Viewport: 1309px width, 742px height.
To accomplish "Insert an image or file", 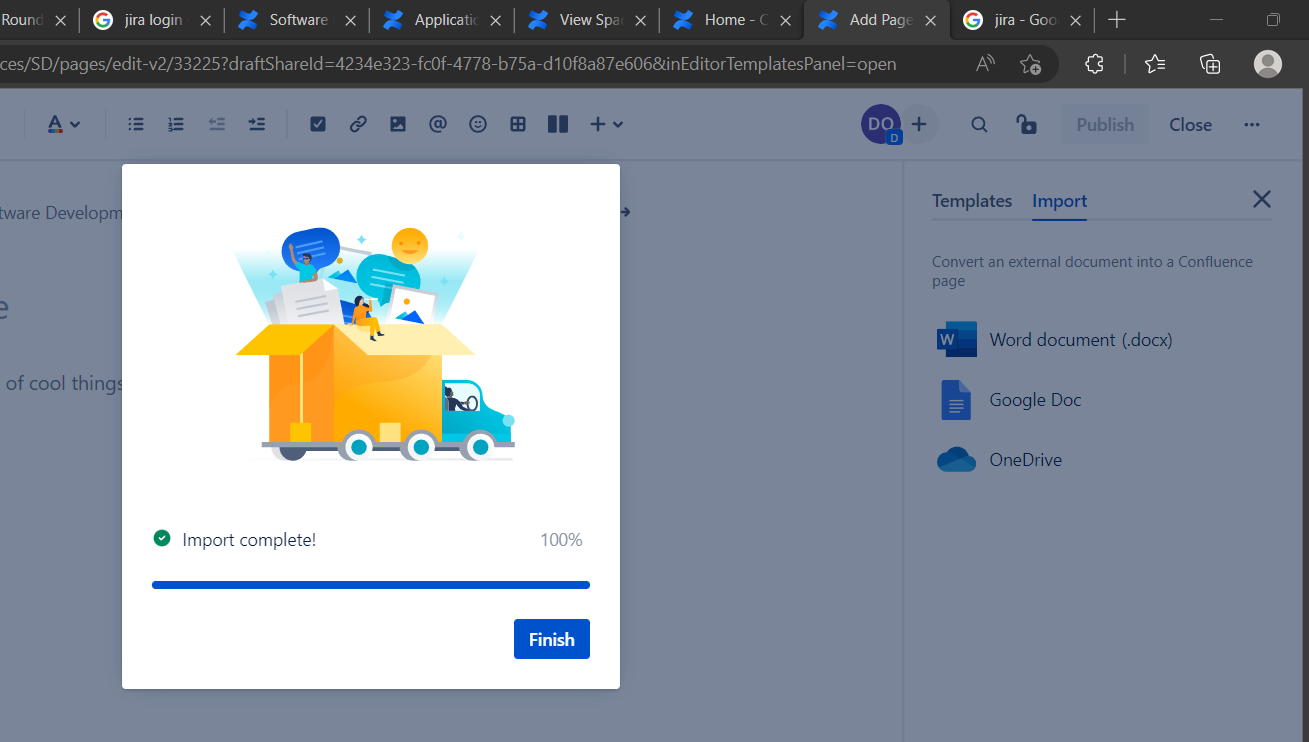I will coord(398,124).
